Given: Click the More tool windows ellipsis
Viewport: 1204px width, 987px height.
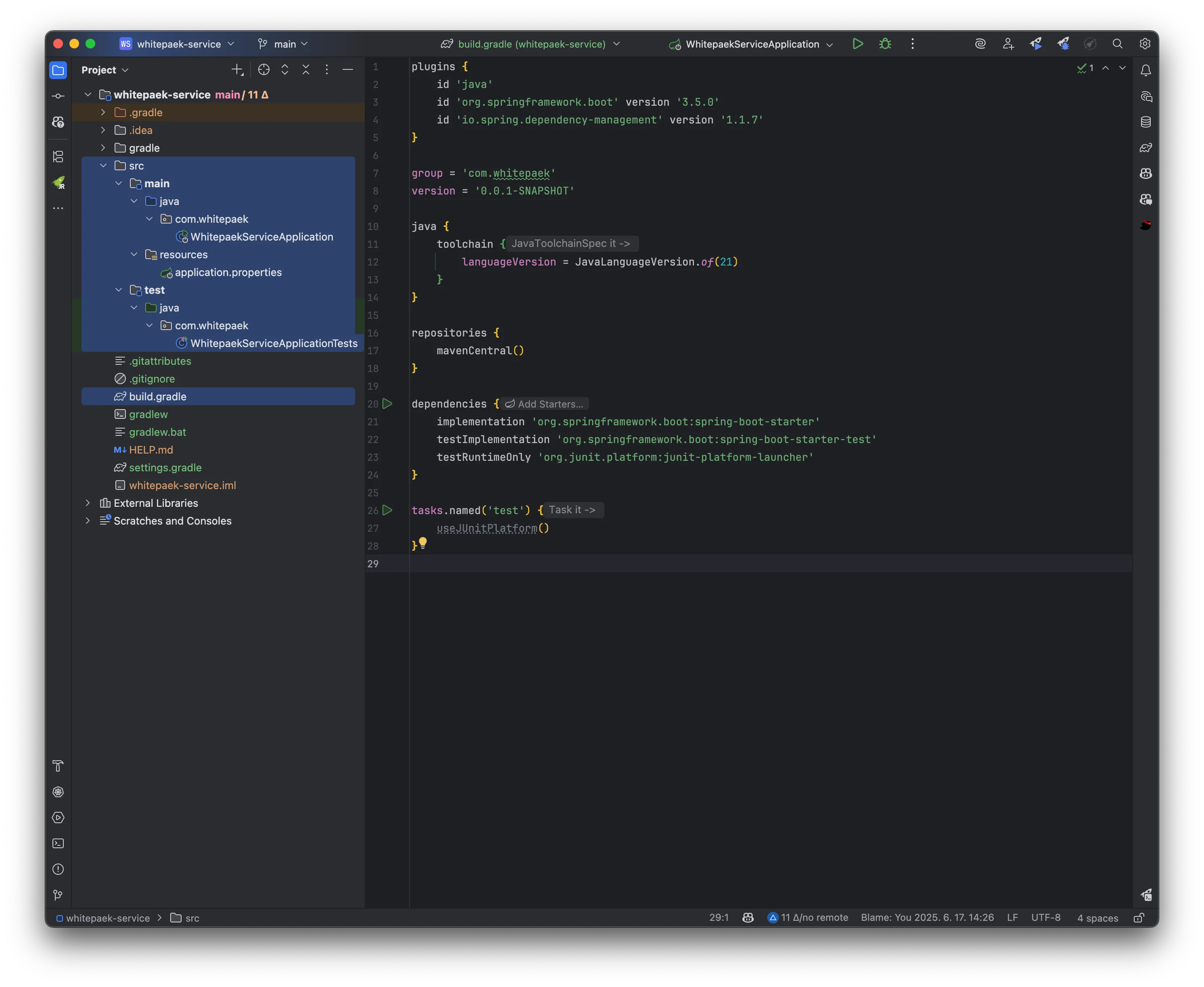Looking at the screenshot, I should click(58, 208).
